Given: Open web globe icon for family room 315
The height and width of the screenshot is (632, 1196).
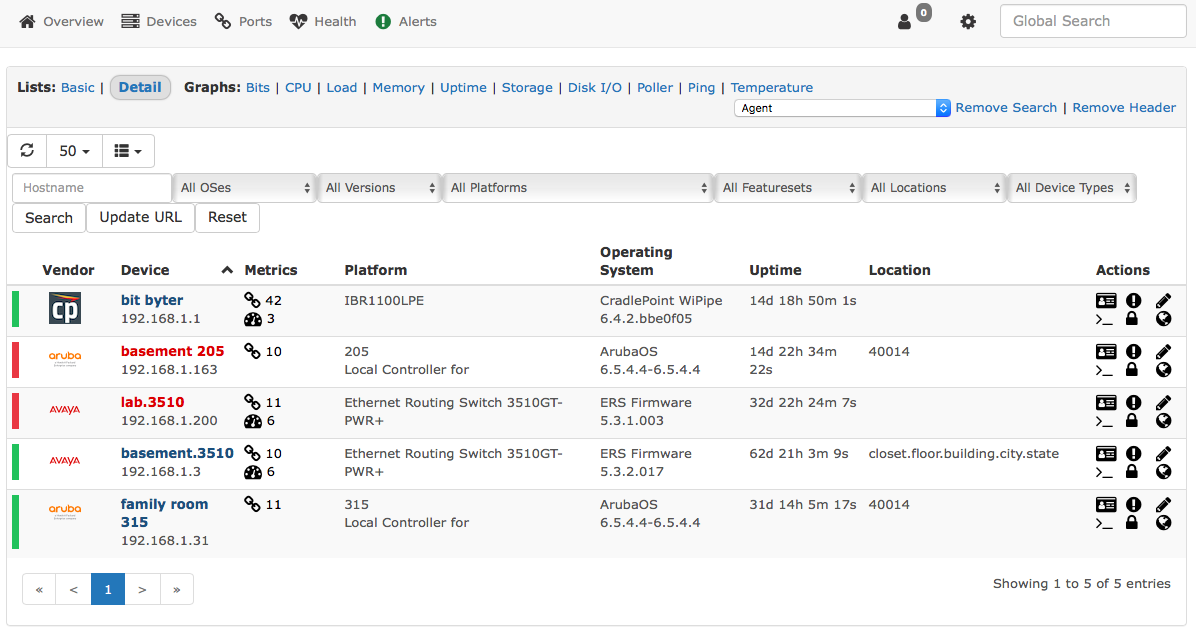Looking at the screenshot, I should (x=1163, y=522).
